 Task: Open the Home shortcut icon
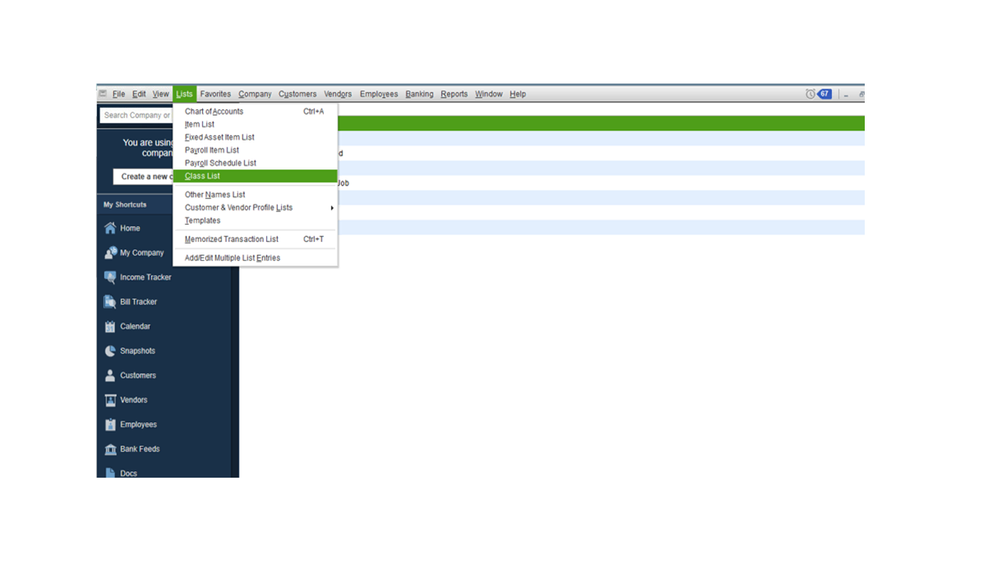coord(110,228)
